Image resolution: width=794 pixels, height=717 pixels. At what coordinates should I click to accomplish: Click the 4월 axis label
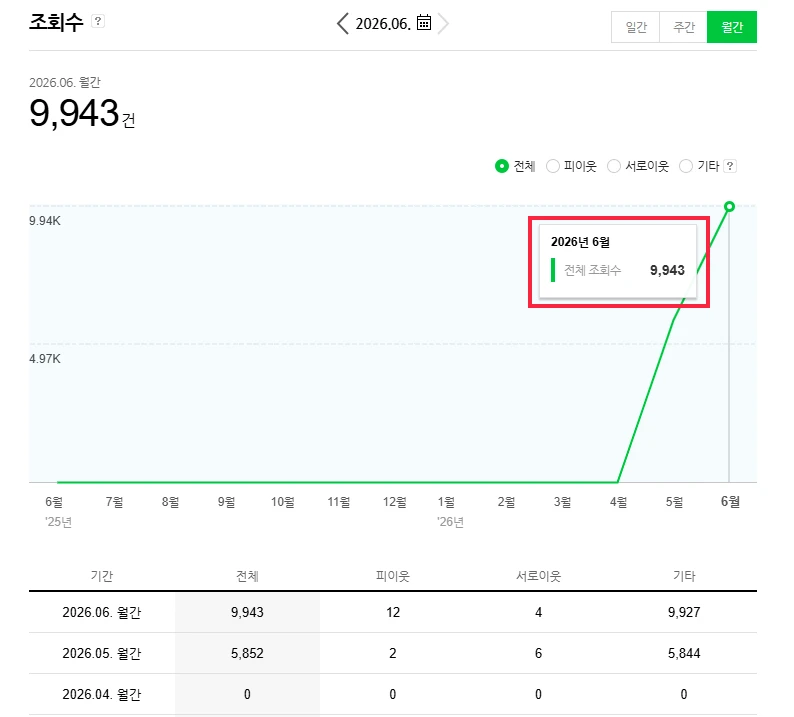pos(618,502)
